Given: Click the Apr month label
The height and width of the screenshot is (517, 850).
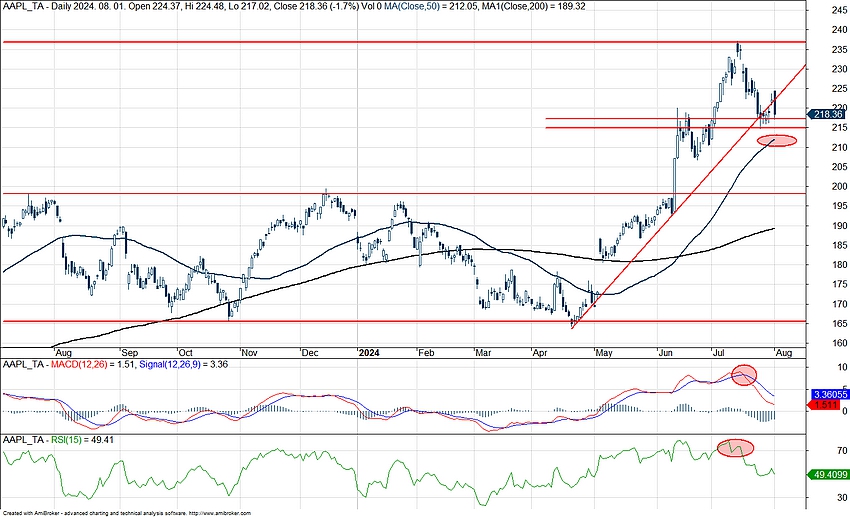Looking at the screenshot, I should point(540,353).
